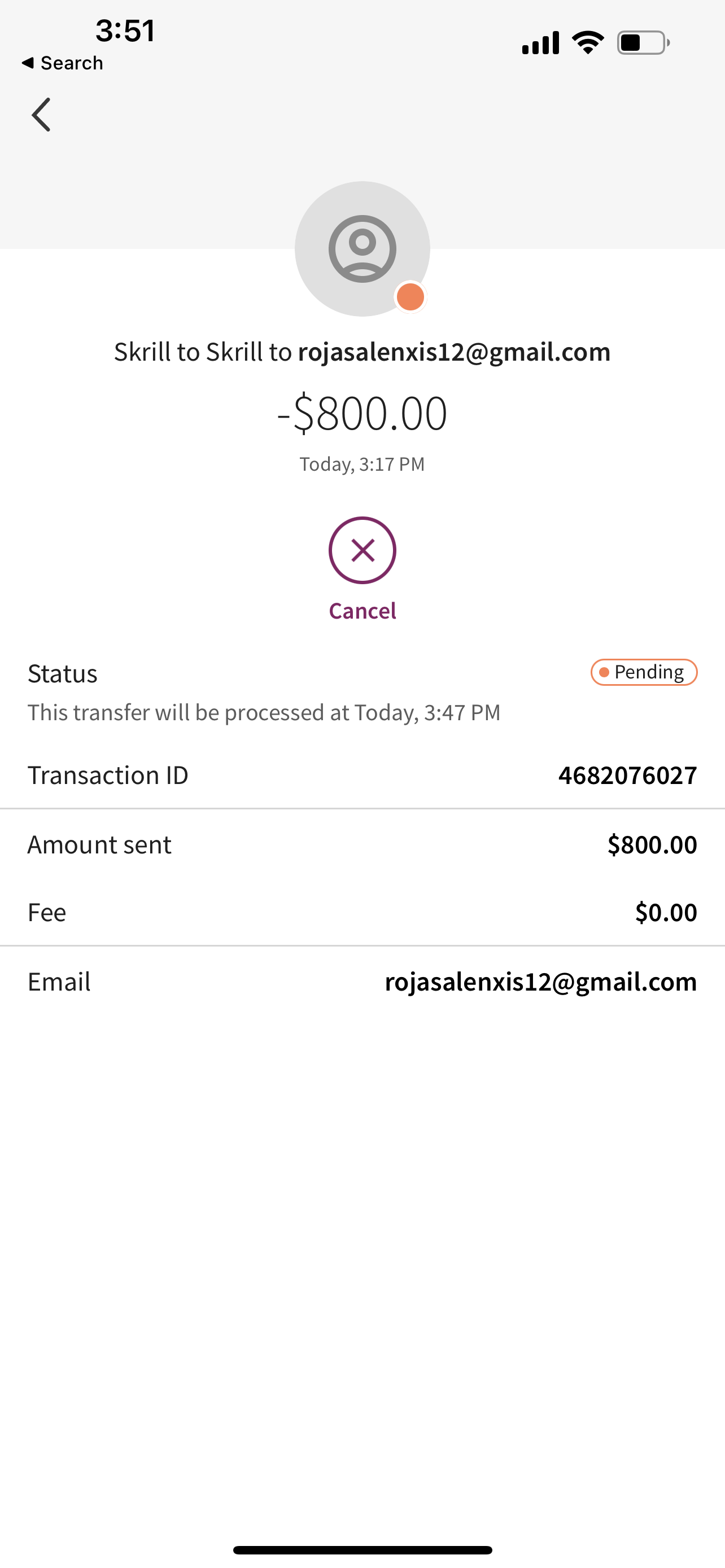Tap the home indicator bar
This screenshot has height=1568, width=725.
point(362,1550)
